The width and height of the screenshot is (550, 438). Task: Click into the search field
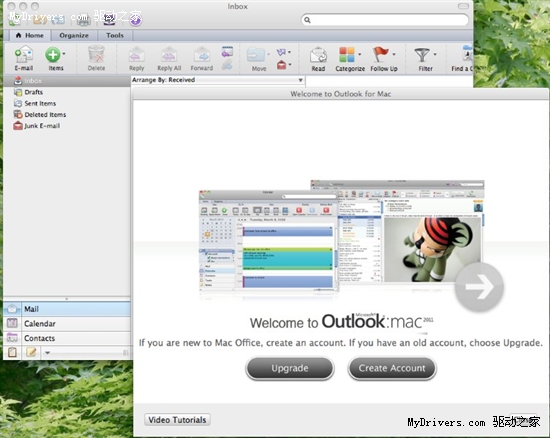[385, 20]
